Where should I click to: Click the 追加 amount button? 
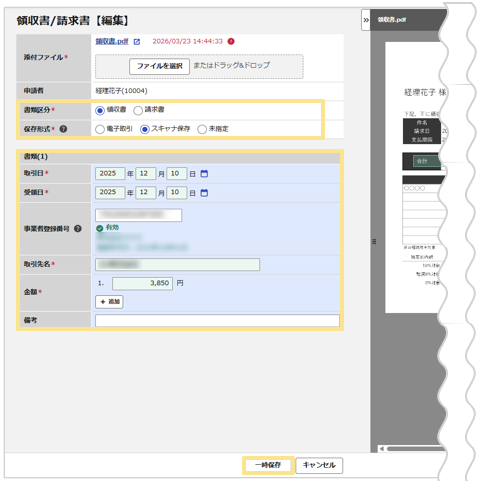(109, 302)
